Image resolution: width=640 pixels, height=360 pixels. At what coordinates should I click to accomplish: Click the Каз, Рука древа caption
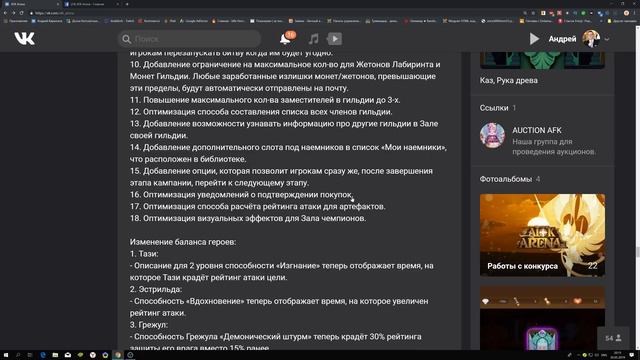pyautogui.click(x=509, y=80)
